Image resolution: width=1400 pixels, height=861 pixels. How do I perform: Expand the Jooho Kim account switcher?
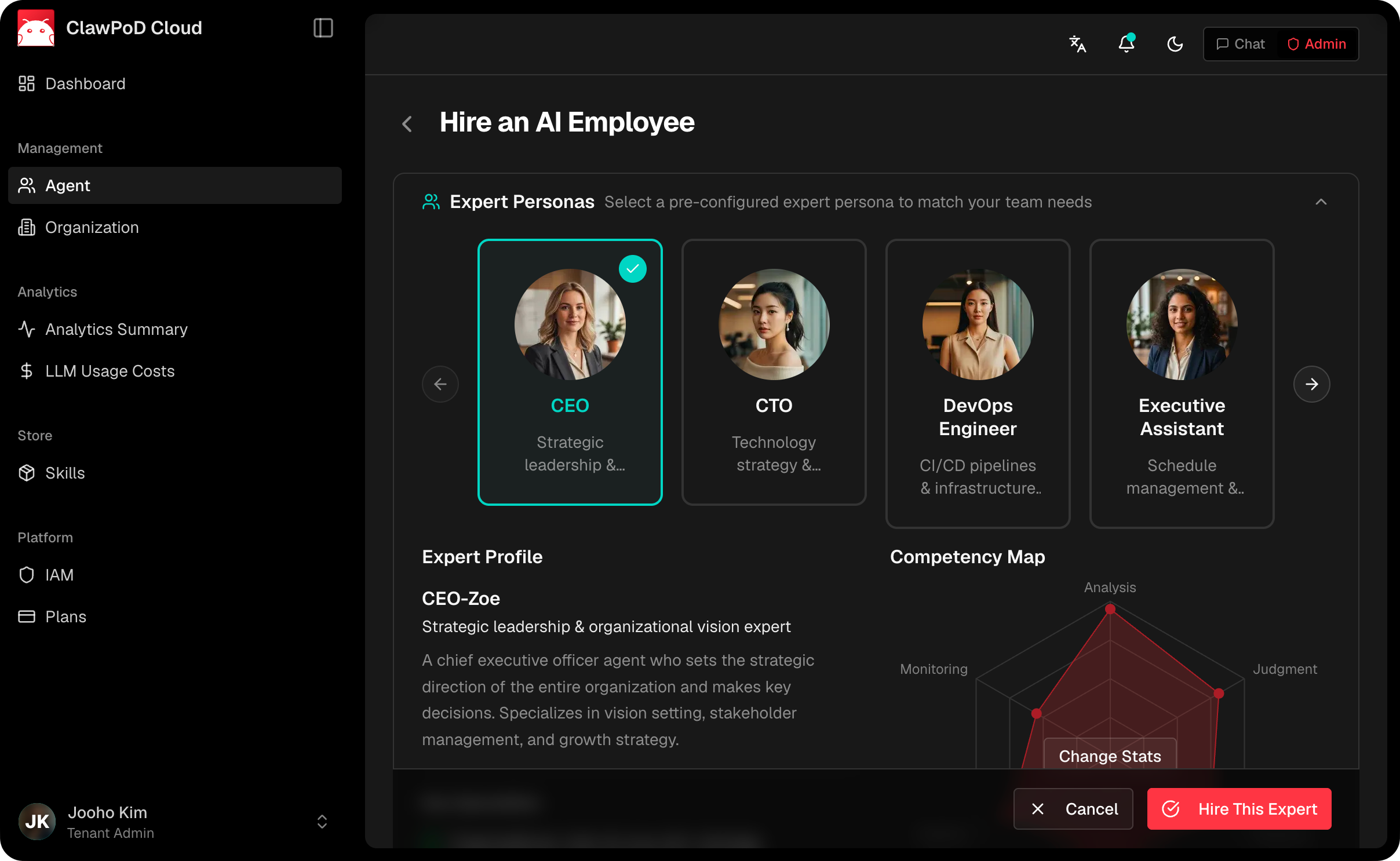[322, 822]
